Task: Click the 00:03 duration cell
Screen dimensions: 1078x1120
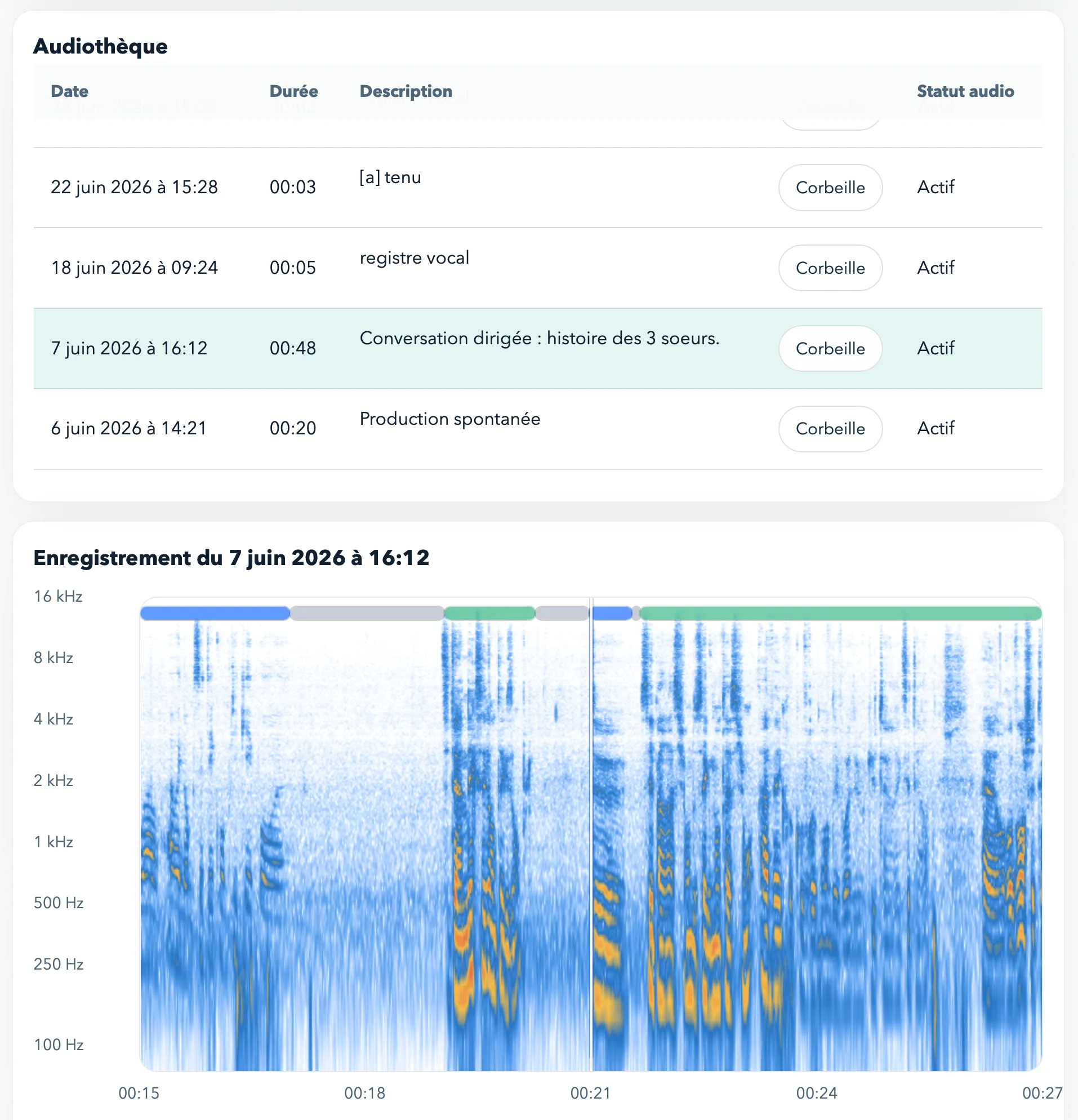Action: click(x=292, y=188)
